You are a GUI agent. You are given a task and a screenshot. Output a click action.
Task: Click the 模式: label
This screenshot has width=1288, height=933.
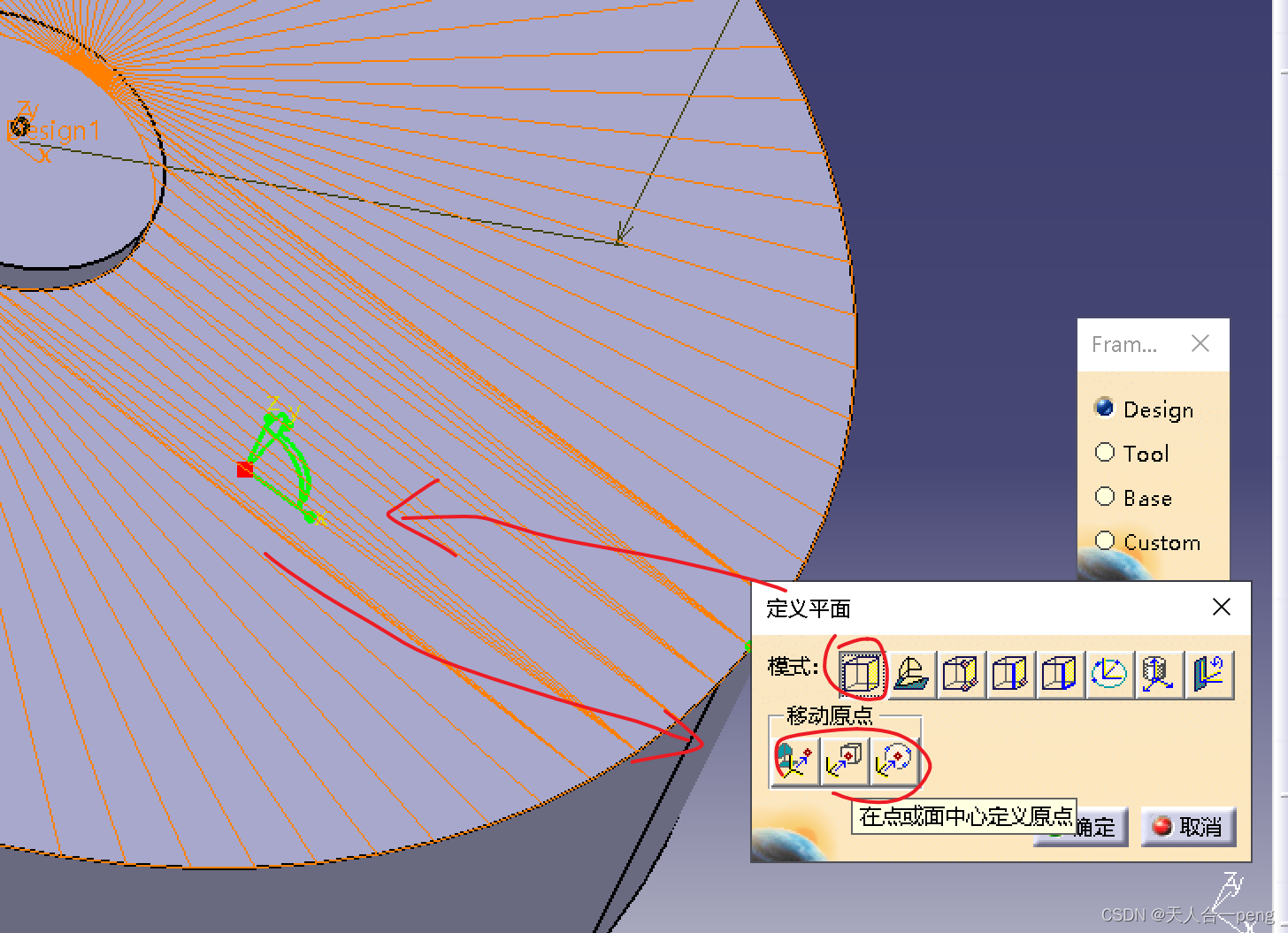793,667
